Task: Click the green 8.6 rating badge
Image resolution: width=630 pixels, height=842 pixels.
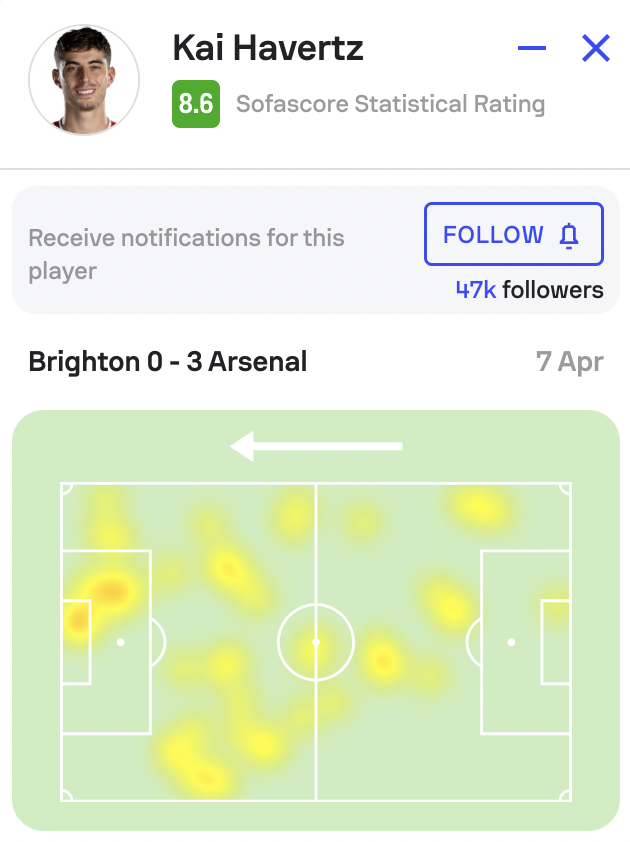Action: (196, 104)
